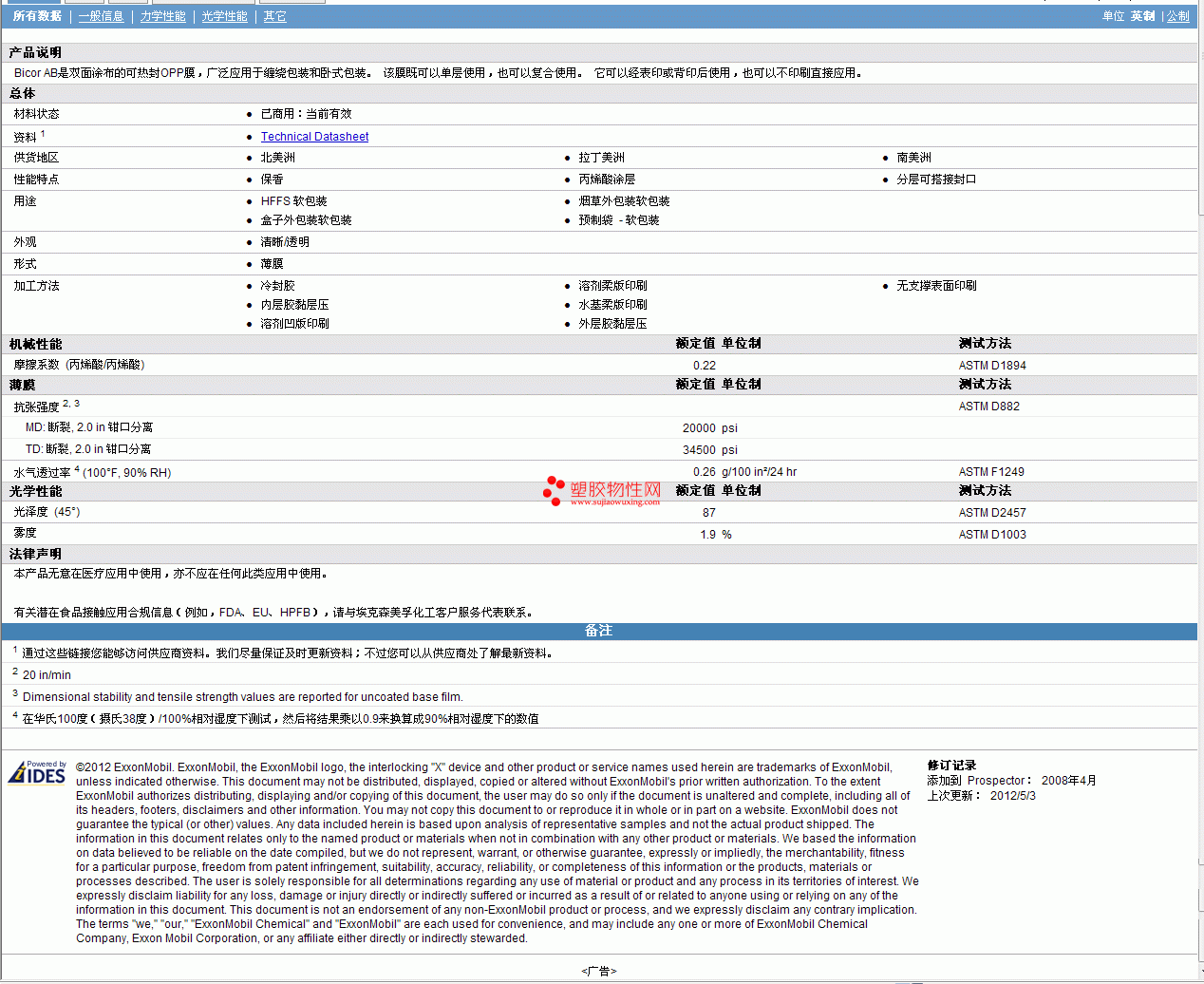Click the 丙烯酸涂层 feature entry
The height and width of the screenshot is (984, 1204).
(x=608, y=180)
